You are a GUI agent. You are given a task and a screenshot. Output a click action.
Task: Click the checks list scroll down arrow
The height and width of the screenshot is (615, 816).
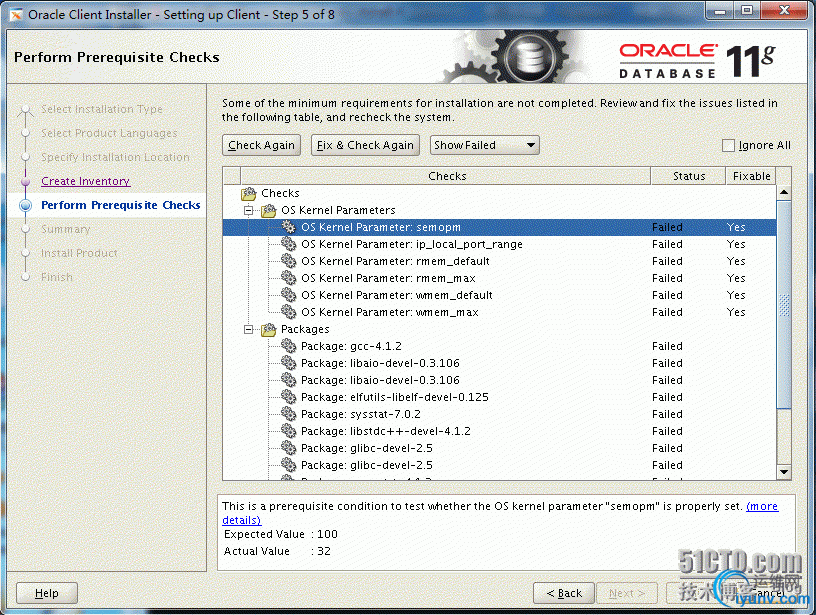point(784,472)
